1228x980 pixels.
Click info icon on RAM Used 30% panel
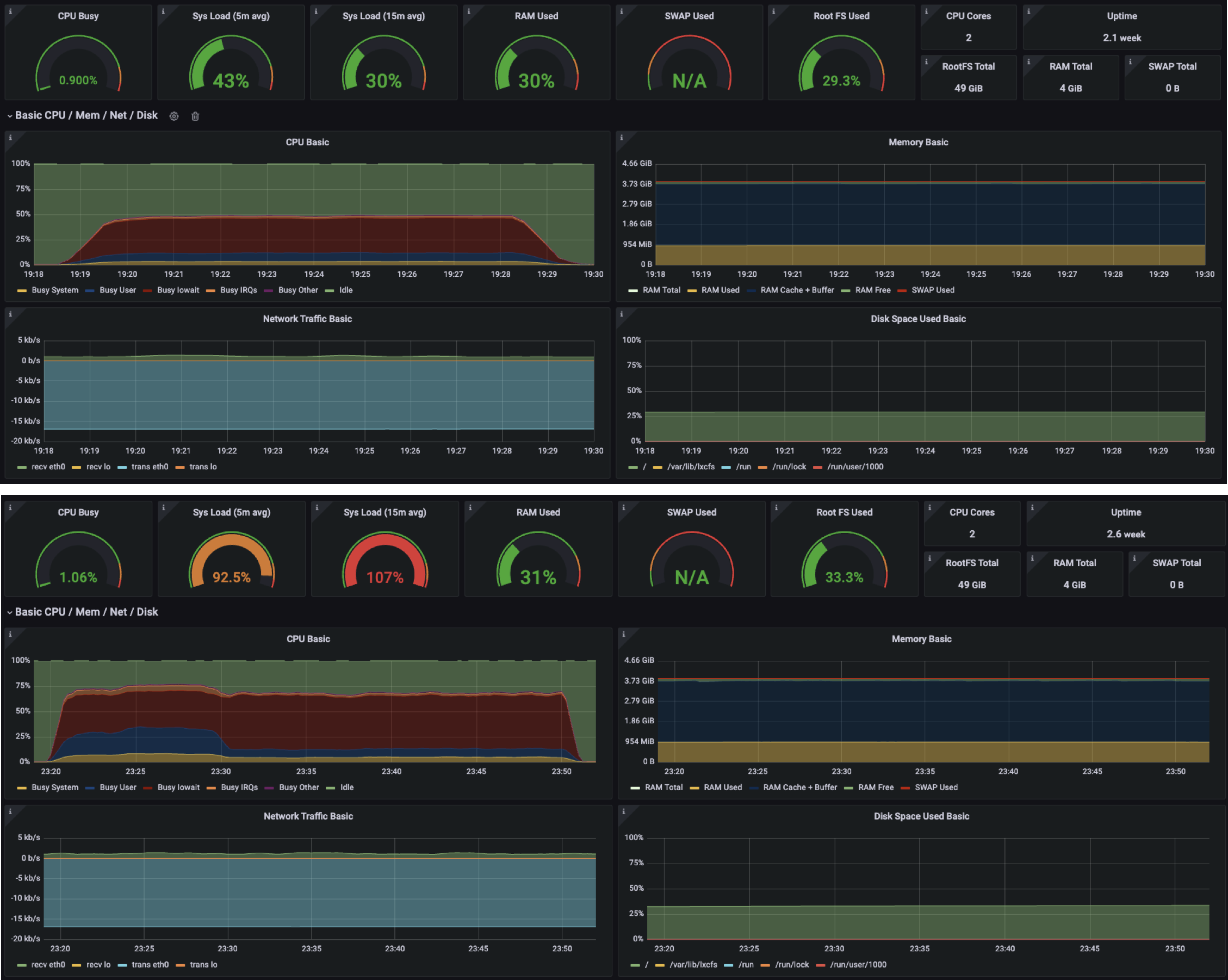pos(469,11)
